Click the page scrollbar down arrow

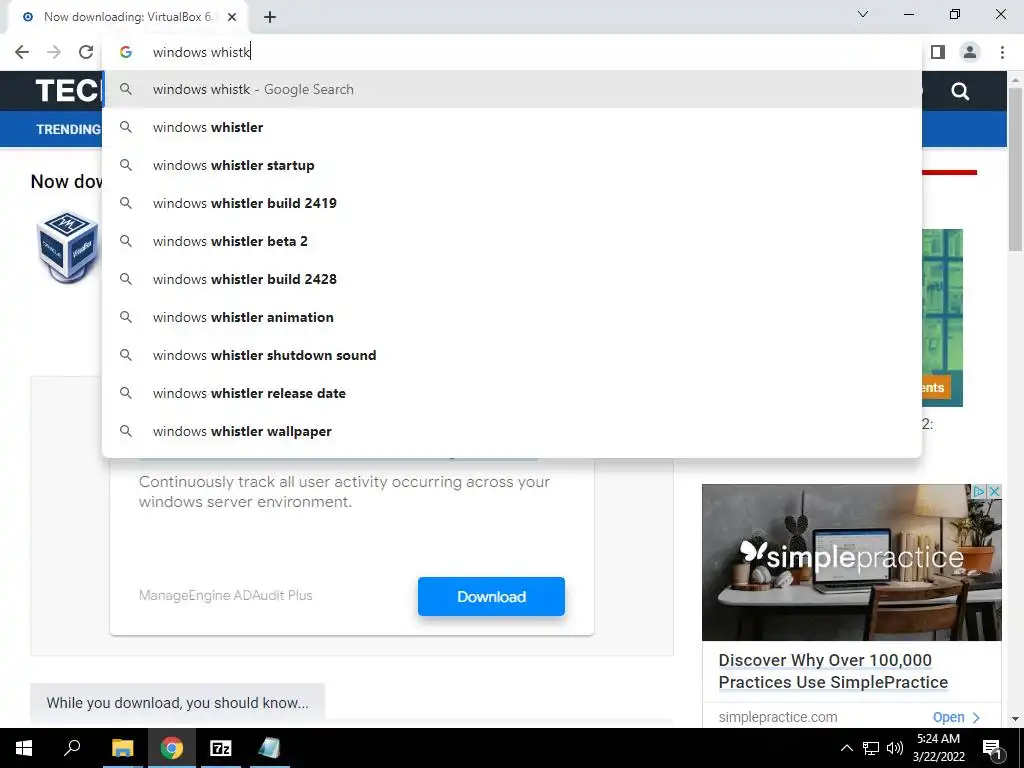[x=1016, y=719]
